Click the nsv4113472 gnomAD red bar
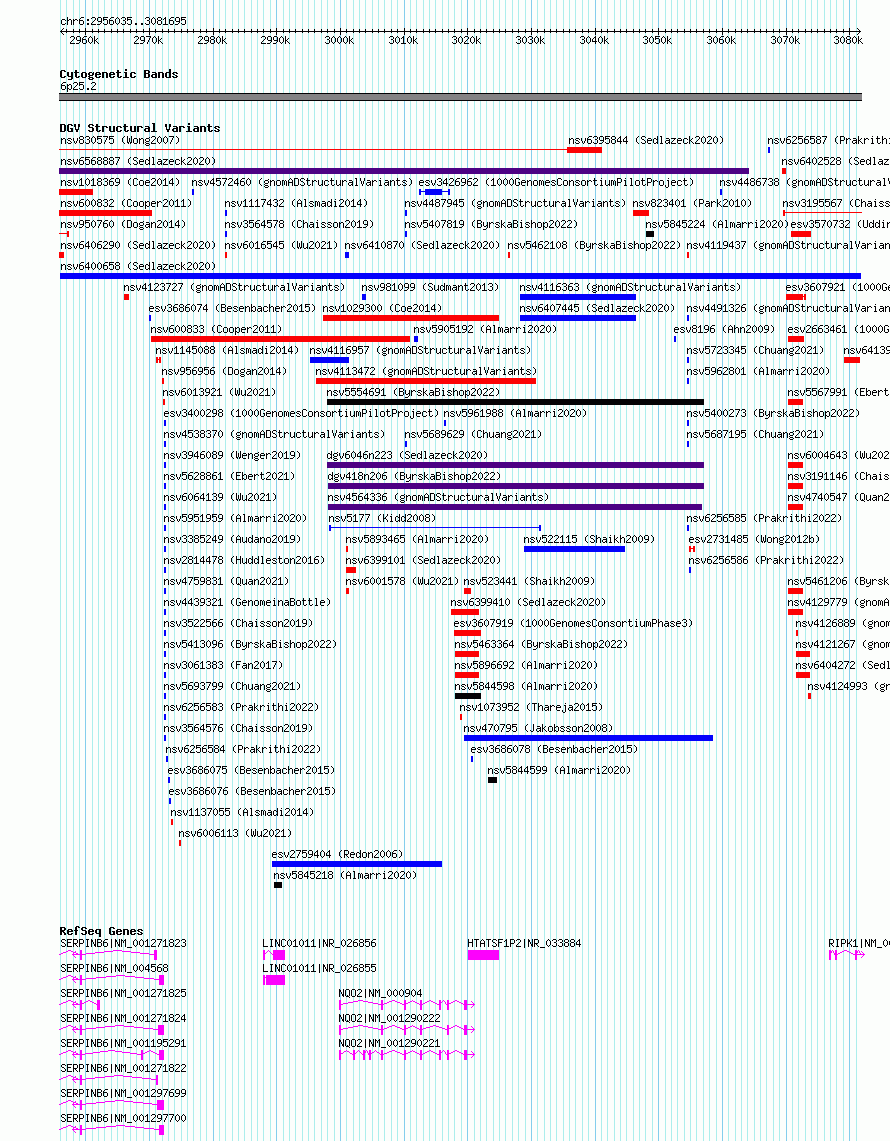The image size is (890, 1141). (x=426, y=381)
